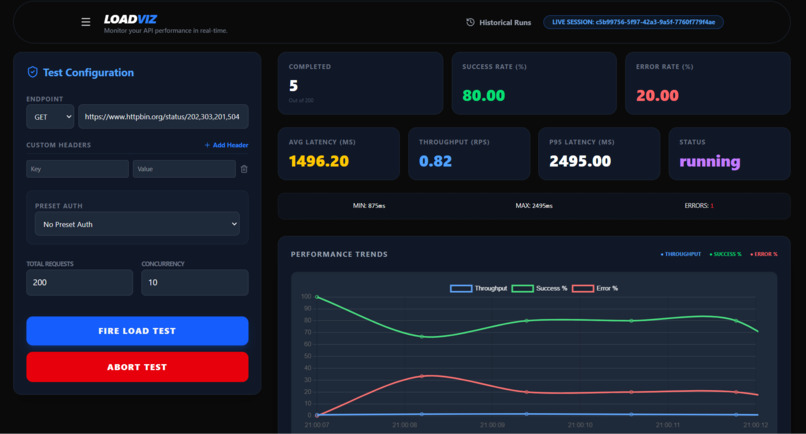This screenshot has width=806, height=434.
Task: Delete the custom header row with trash icon
Action: (x=244, y=169)
